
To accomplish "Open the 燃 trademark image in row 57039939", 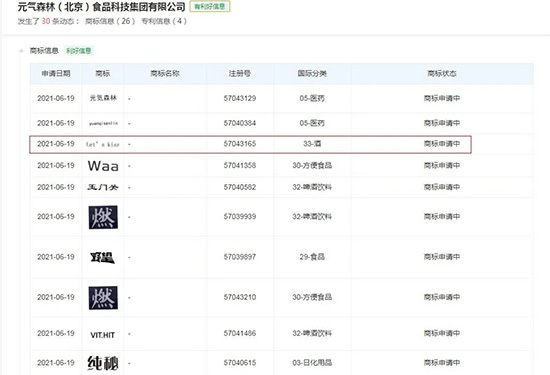I will pos(103,217).
